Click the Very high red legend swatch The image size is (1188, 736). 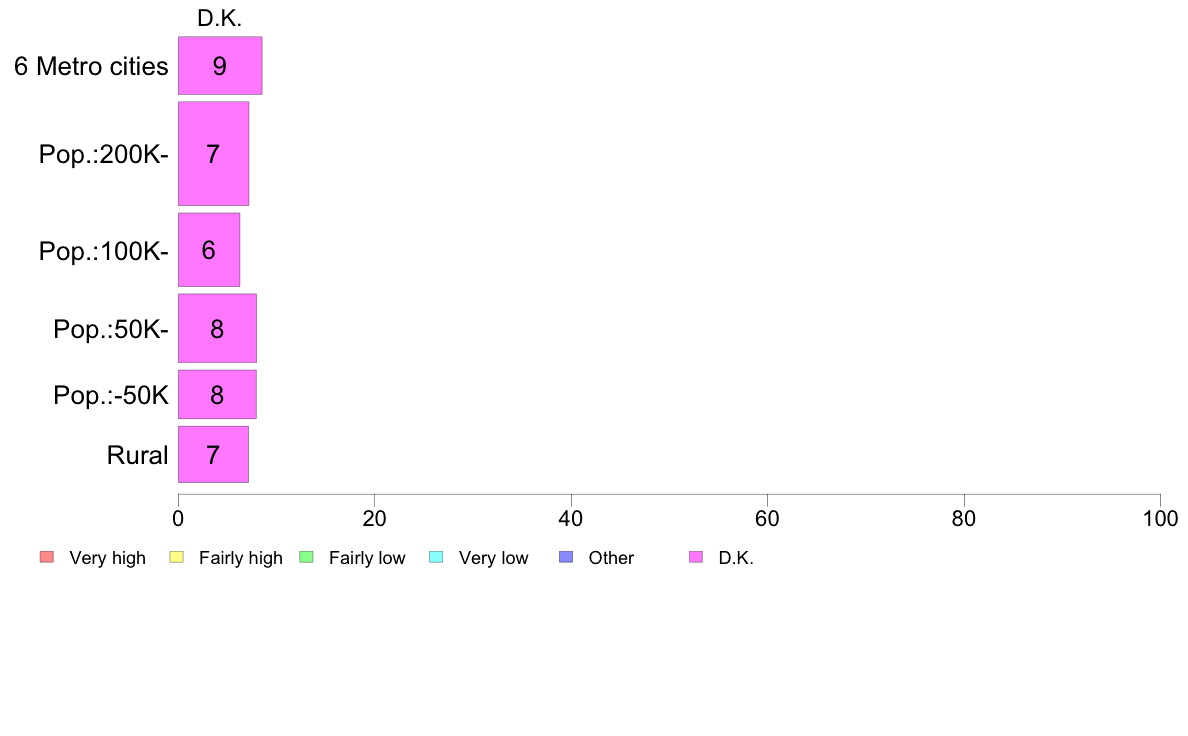click(x=47, y=557)
